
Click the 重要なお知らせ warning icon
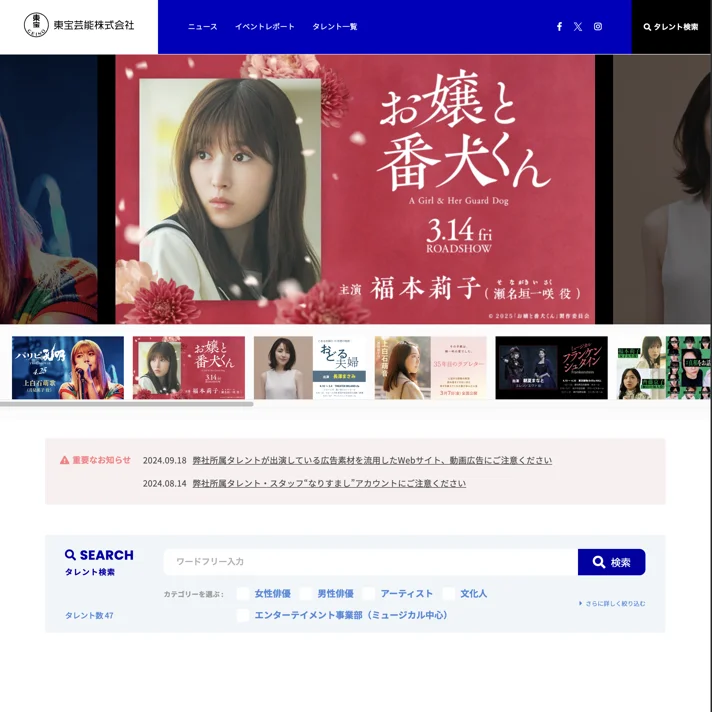click(64, 460)
